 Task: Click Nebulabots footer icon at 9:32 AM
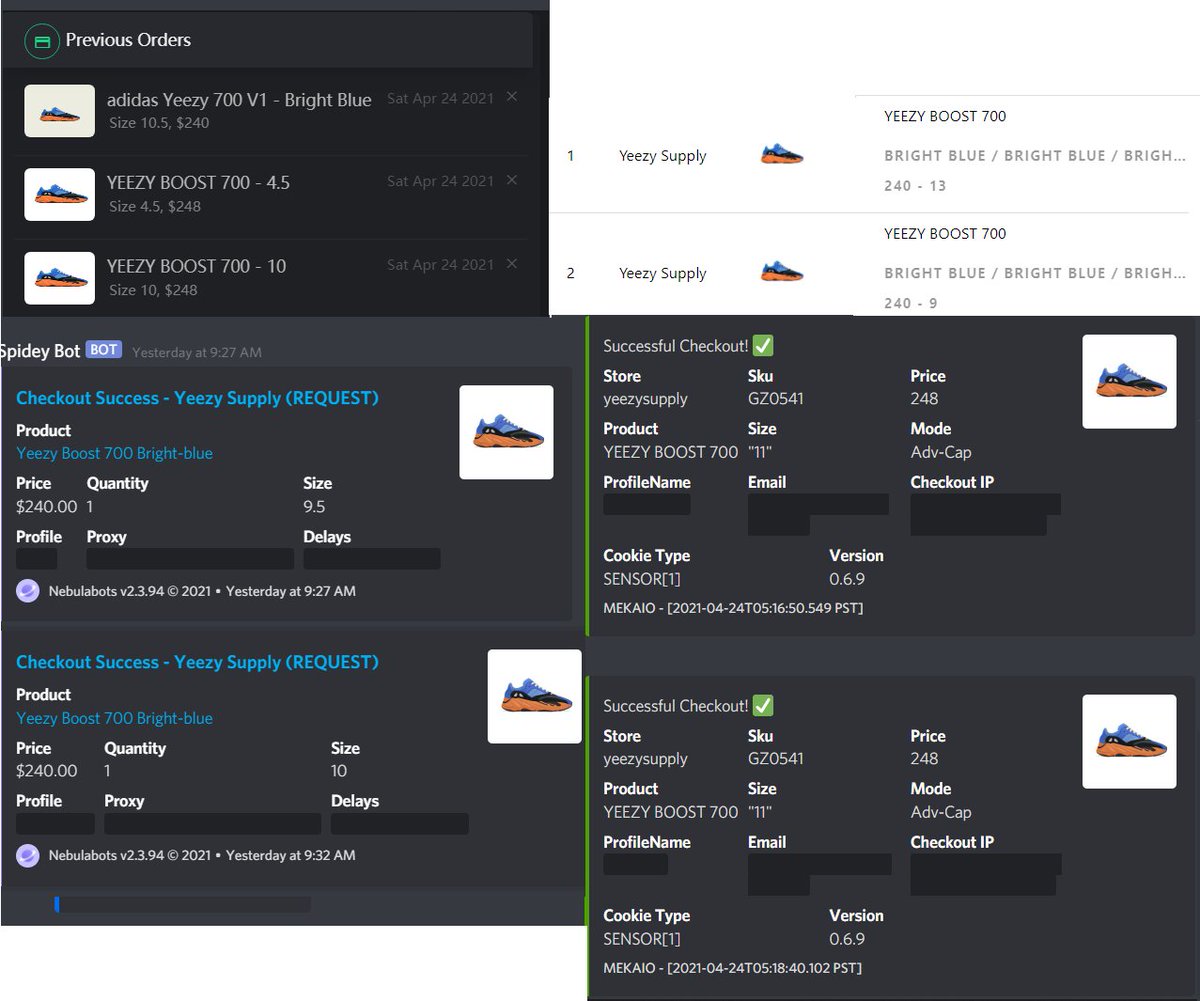point(28,855)
